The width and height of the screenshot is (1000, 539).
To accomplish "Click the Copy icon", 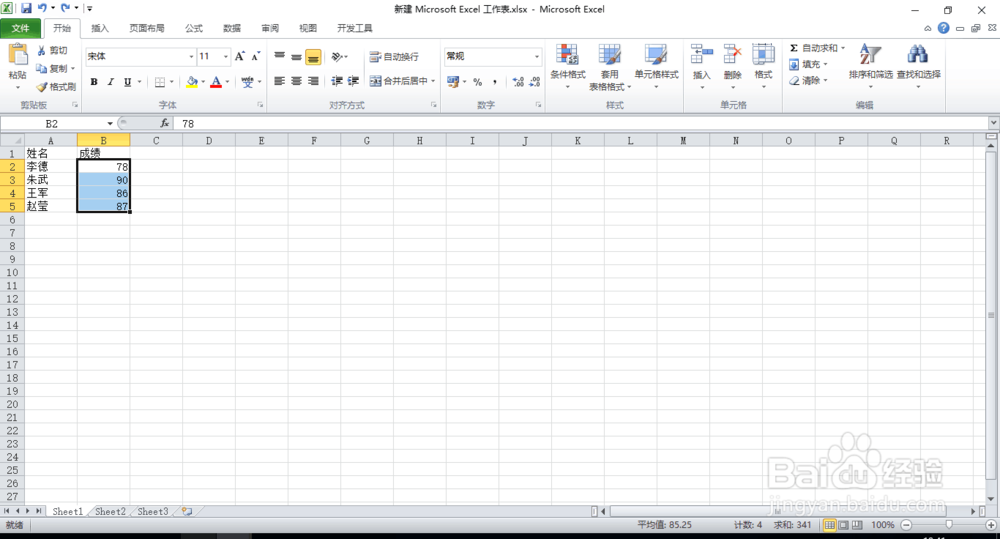I will coord(41,68).
